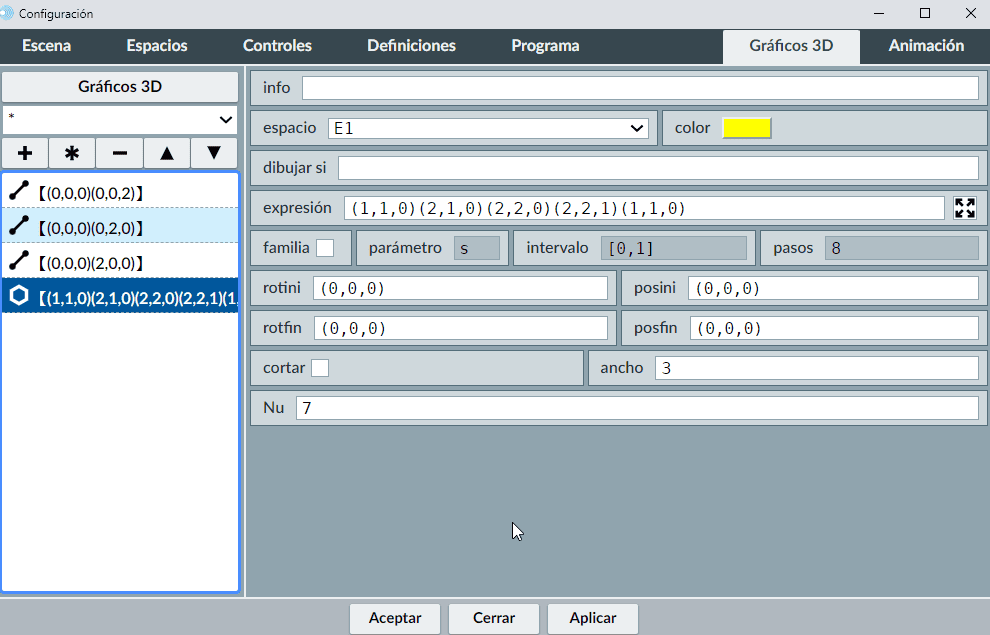The image size is (990, 635).
Task: Move graphic down with down arrow
Action: (x=213, y=153)
